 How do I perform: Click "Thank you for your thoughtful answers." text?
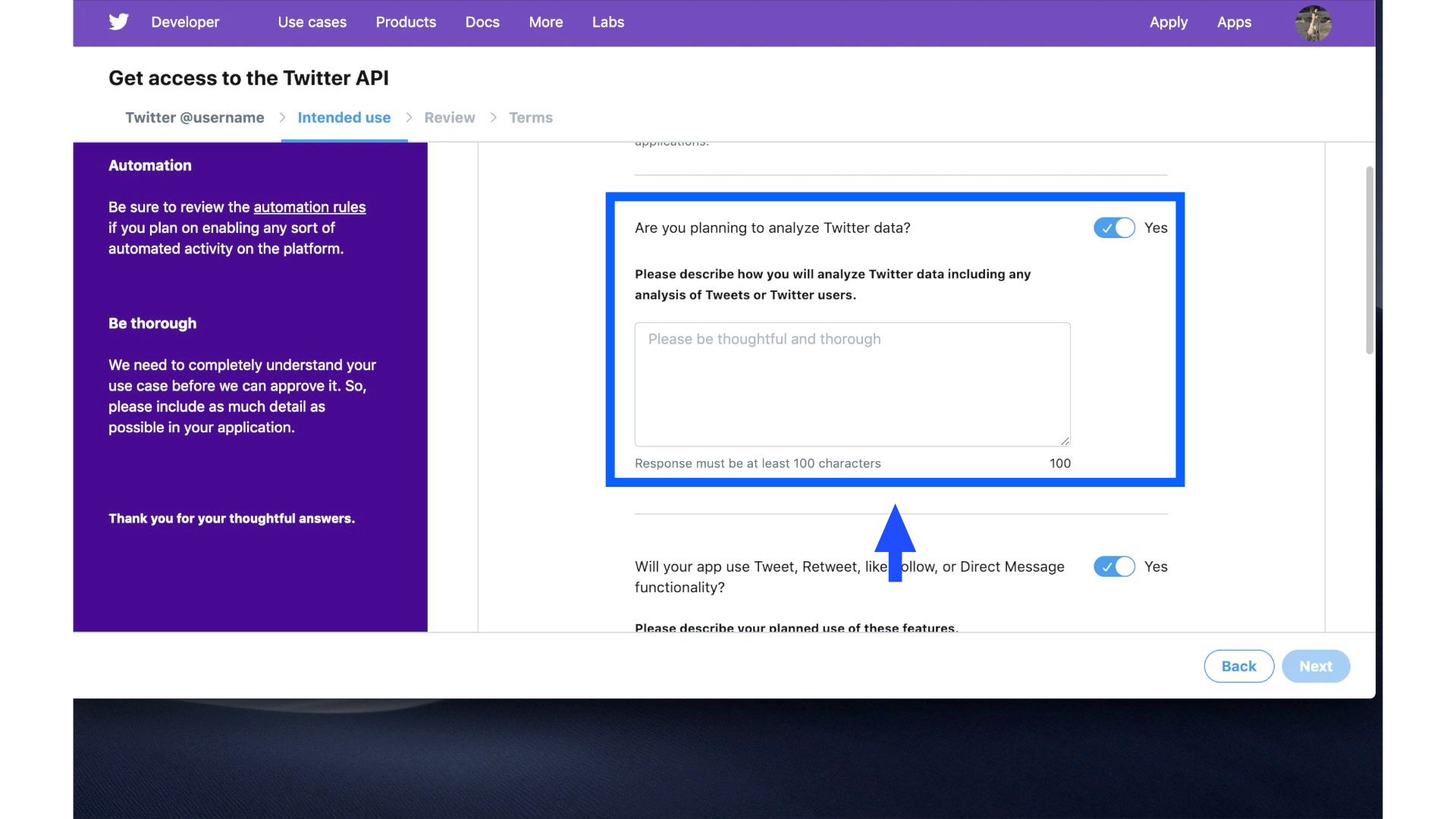231,519
